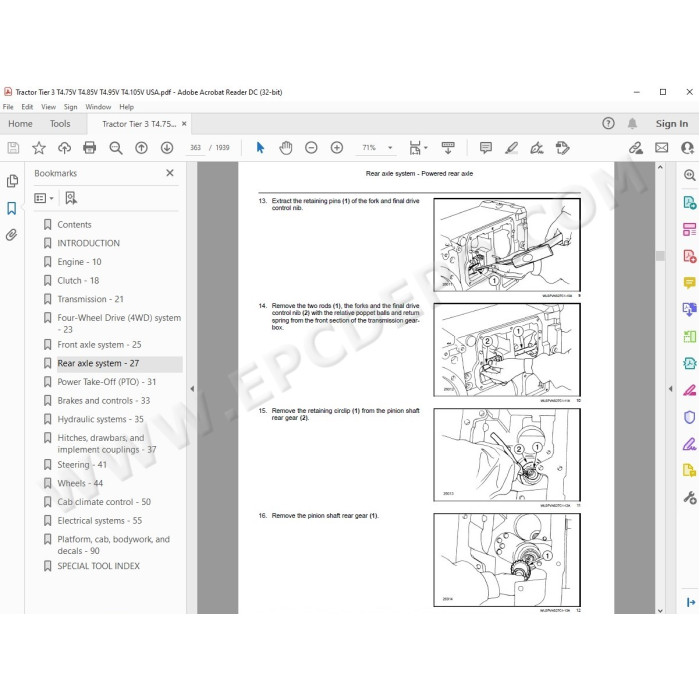Open the Help question mark
Screen dimensions: 700x700
click(608, 123)
